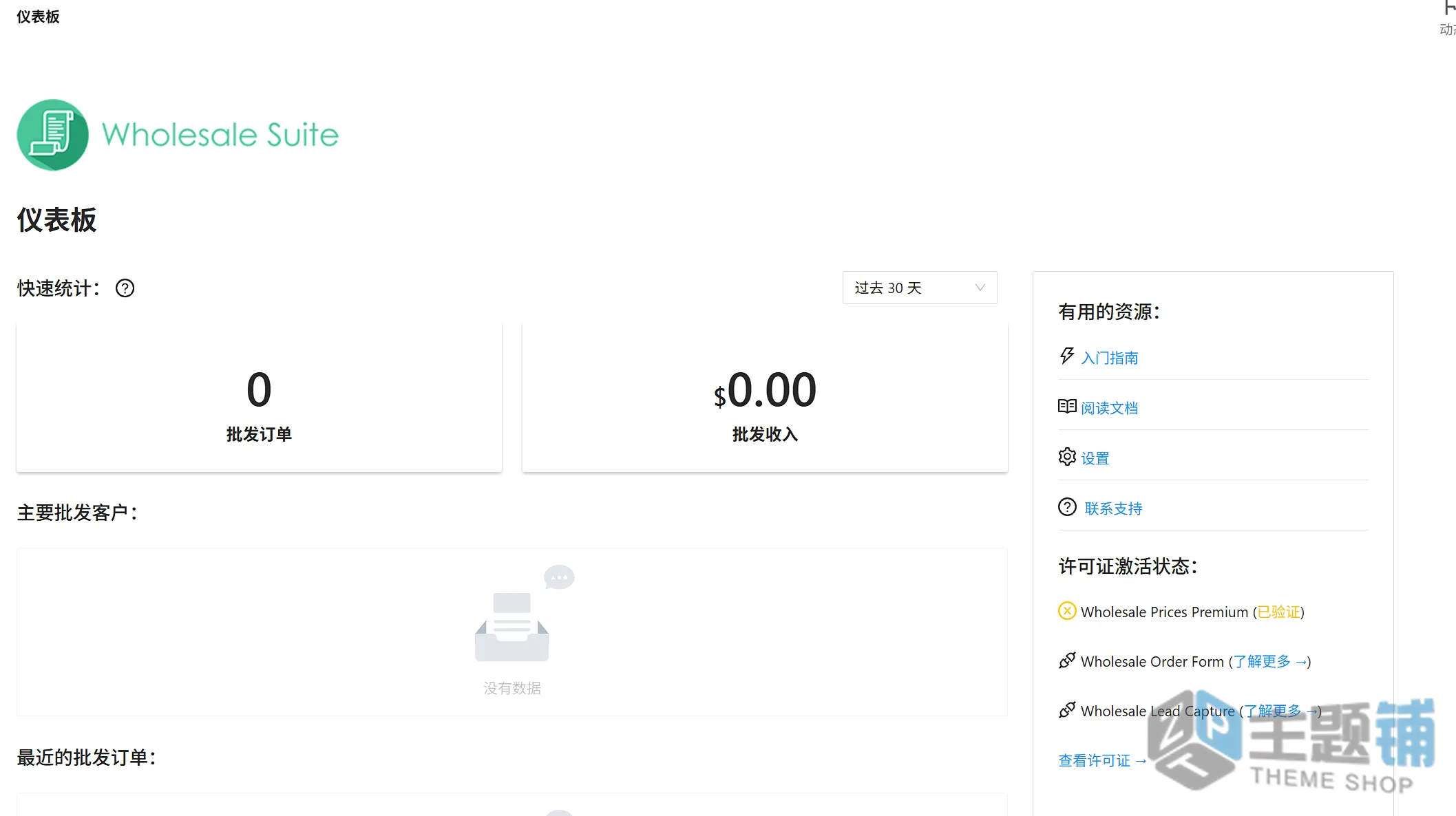Open the 联系支持 link

1114,508
